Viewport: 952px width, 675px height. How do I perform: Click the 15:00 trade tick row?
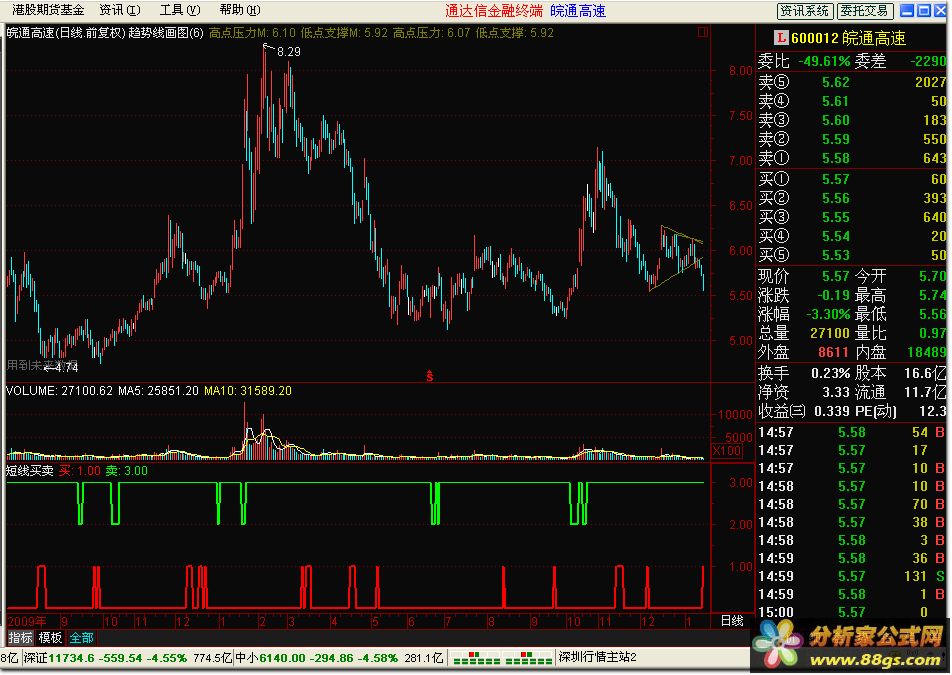[852, 612]
